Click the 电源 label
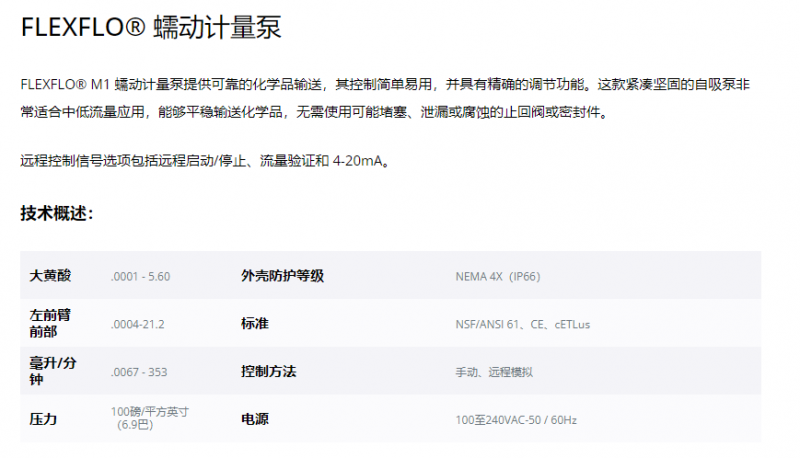Image resolution: width=800 pixels, height=458 pixels. [254, 419]
